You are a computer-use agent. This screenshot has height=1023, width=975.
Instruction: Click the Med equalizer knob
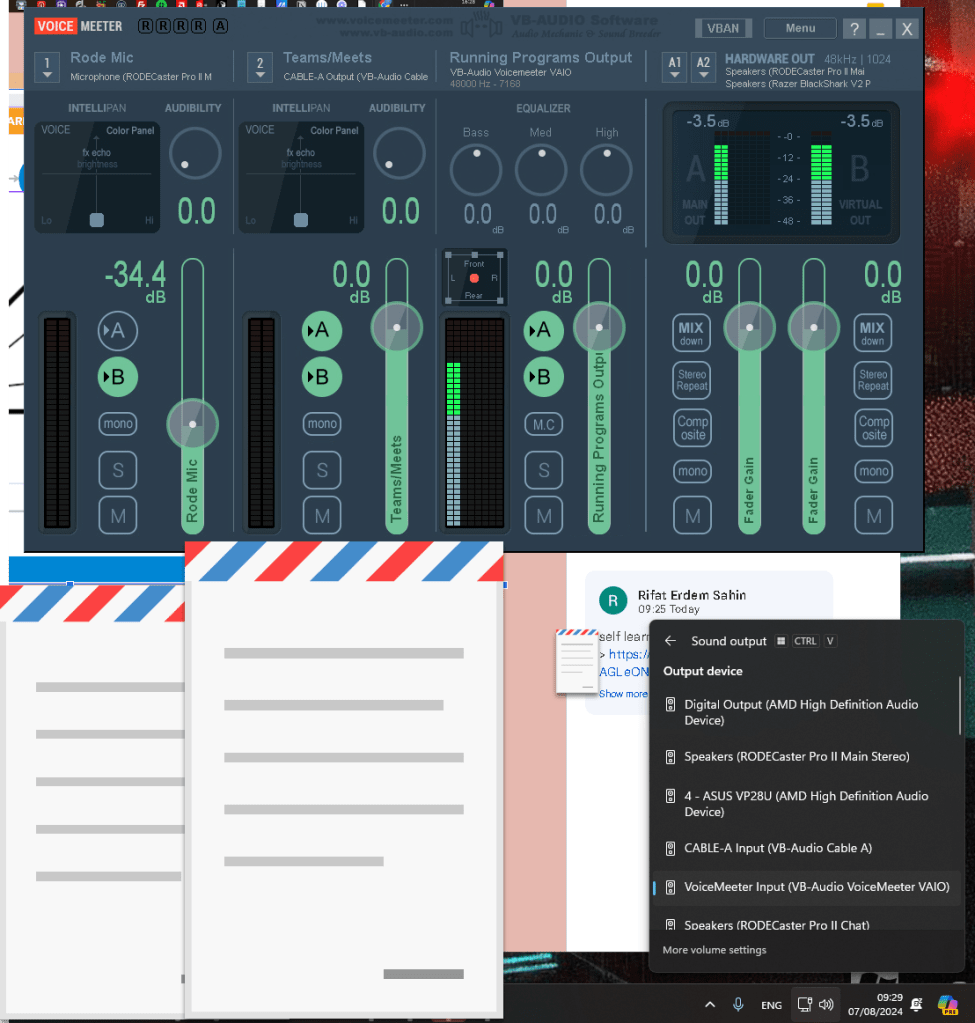541,170
